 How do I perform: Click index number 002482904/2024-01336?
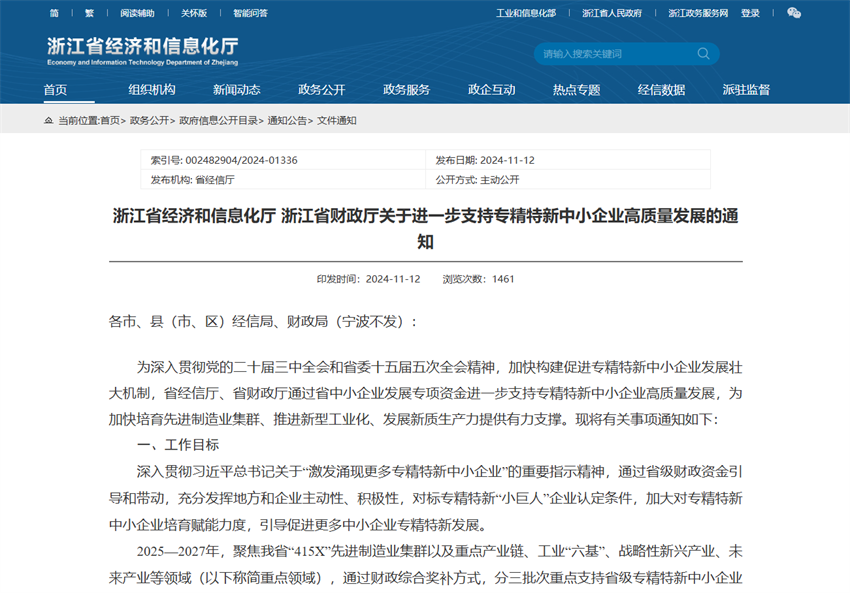coord(241,160)
